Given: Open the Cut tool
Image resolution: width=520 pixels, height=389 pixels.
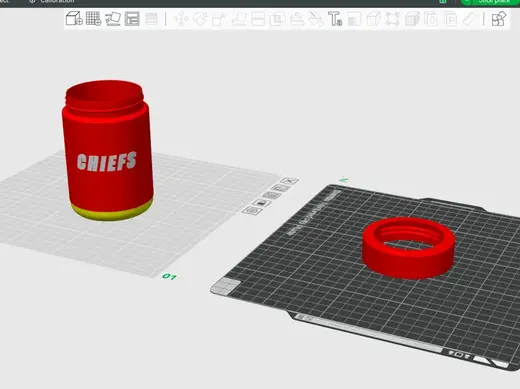Looking at the screenshot, I should click(x=258, y=19).
